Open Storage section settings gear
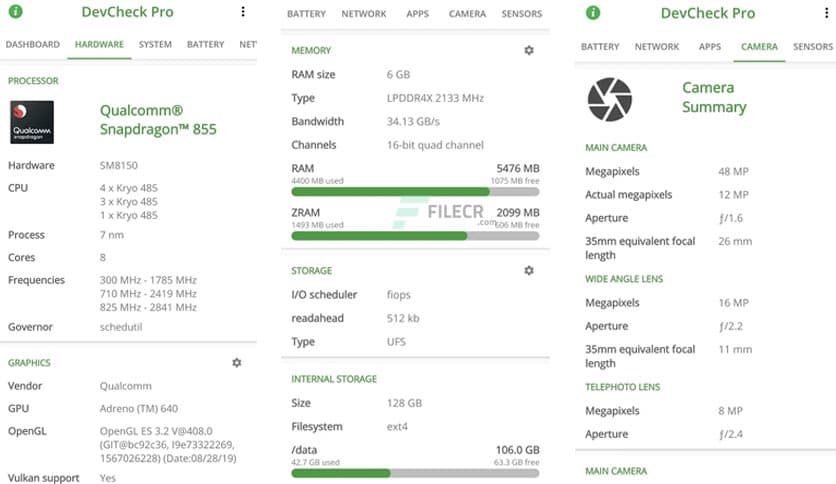 pyautogui.click(x=529, y=270)
